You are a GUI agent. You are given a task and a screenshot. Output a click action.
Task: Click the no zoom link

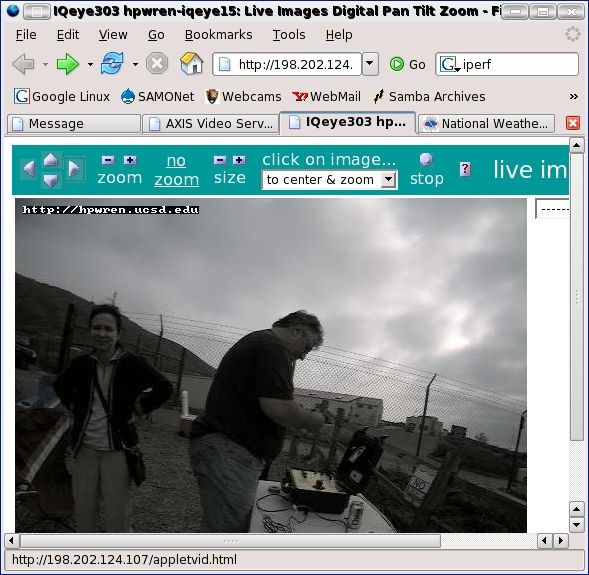tap(176, 170)
